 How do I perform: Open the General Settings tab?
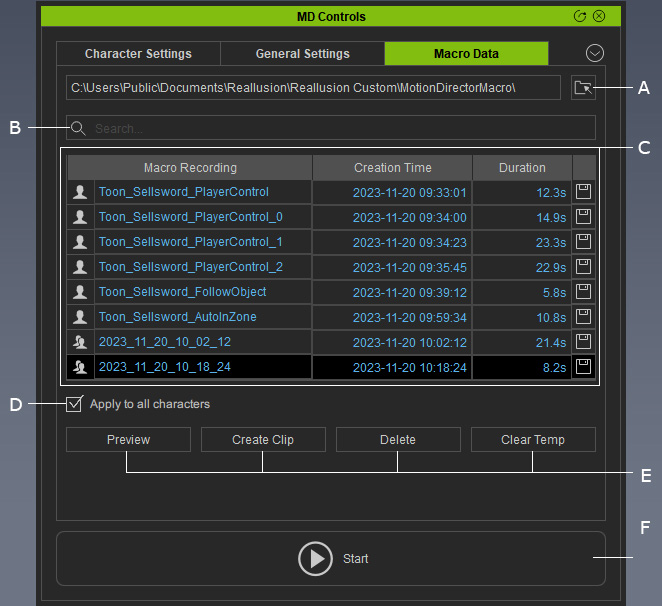[302, 54]
